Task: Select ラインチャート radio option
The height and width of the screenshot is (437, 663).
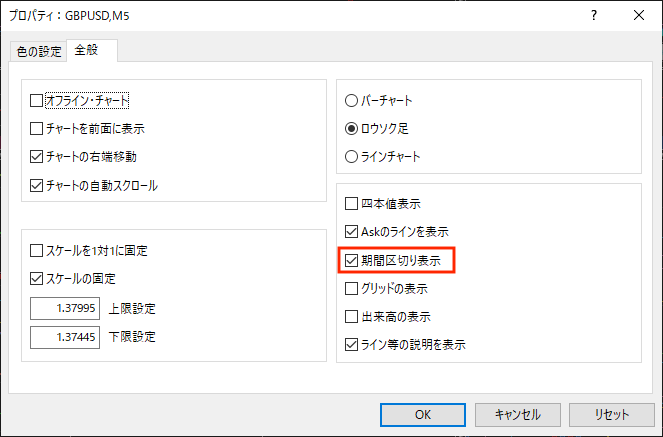Action: pos(351,156)
